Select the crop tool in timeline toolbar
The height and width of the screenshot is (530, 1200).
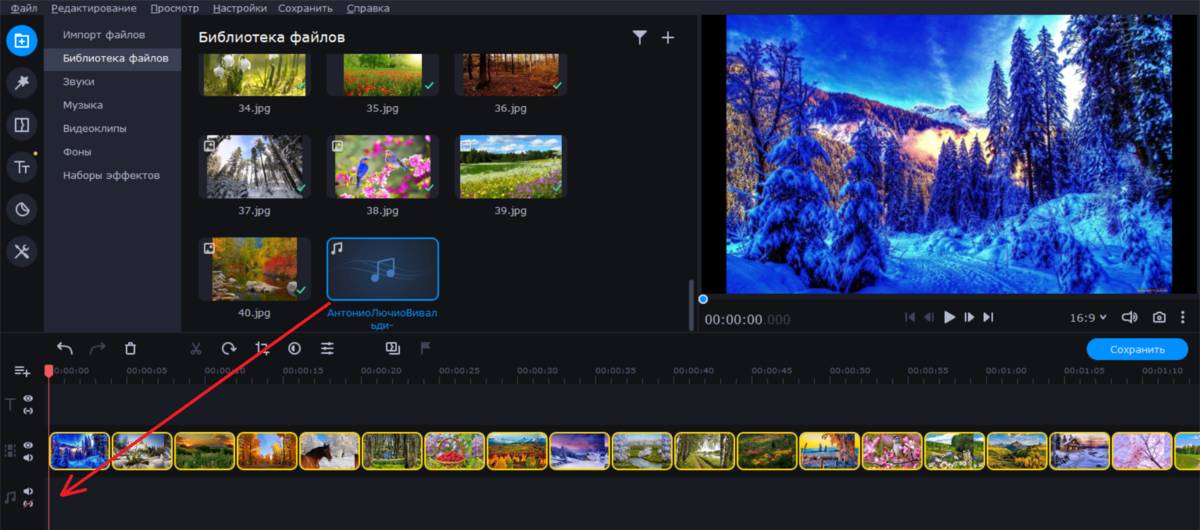click(262, 348)
